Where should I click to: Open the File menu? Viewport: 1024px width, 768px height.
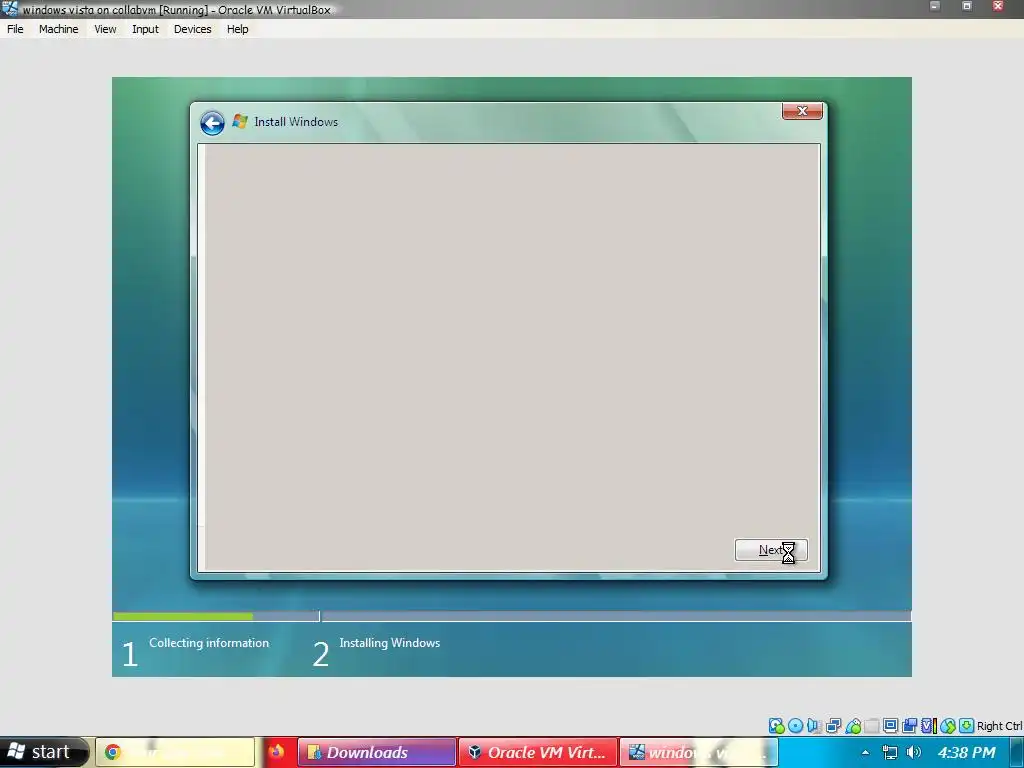coord(15,29)
